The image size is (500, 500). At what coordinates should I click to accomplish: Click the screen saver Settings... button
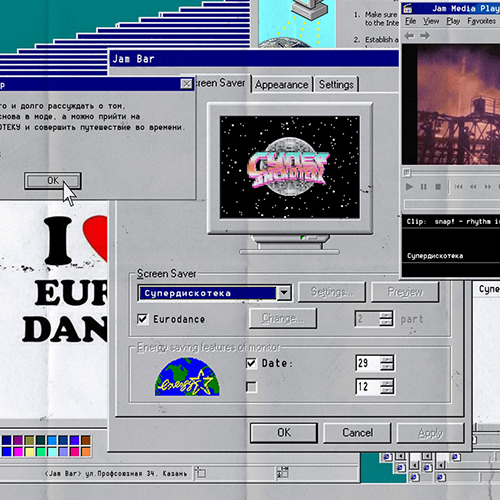pos(332,292)
